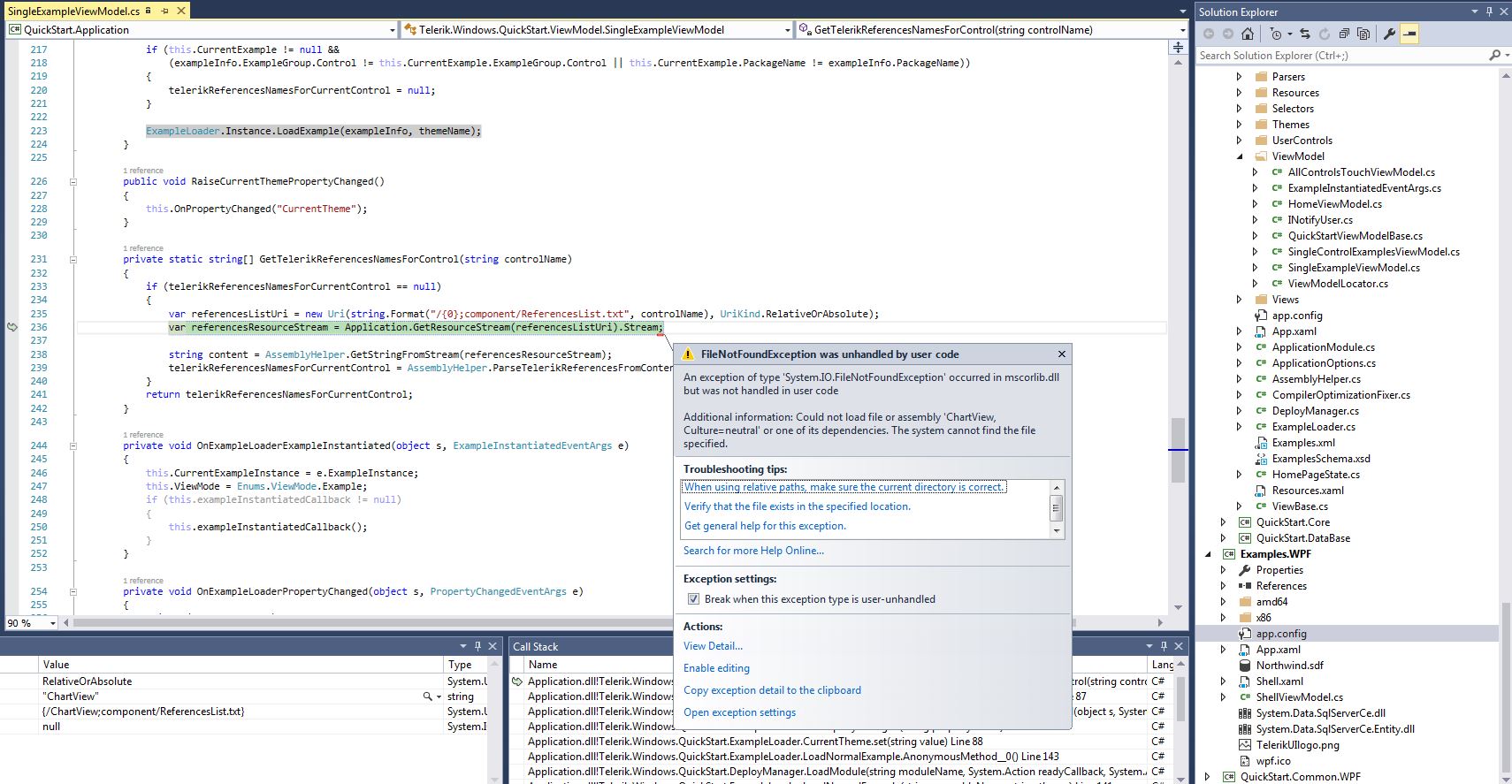Click the editor vertical scrollbar thumb

pyautogui.click(x=1178, y=451)
